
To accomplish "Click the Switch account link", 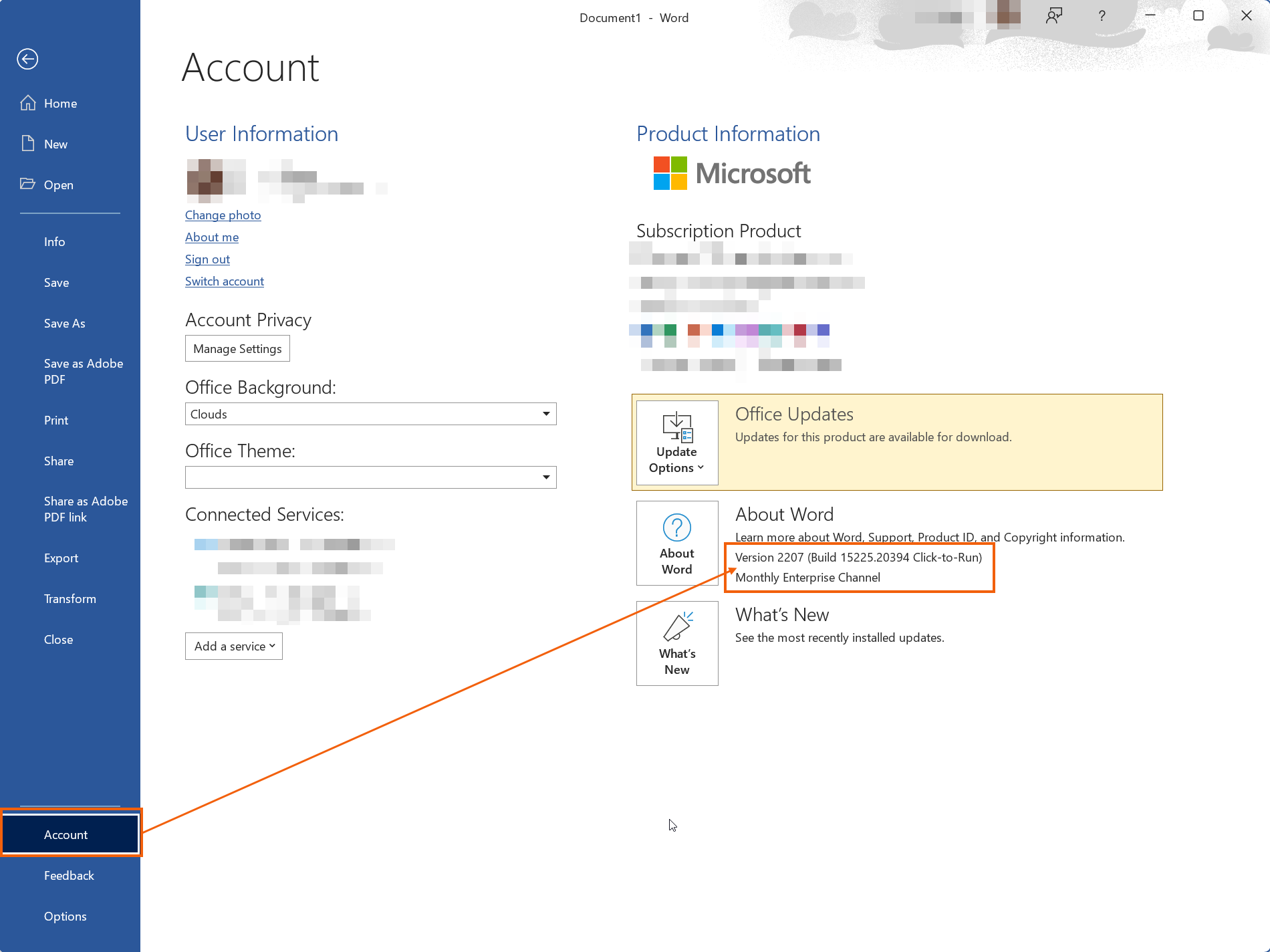I will click(x=224, y=281).
